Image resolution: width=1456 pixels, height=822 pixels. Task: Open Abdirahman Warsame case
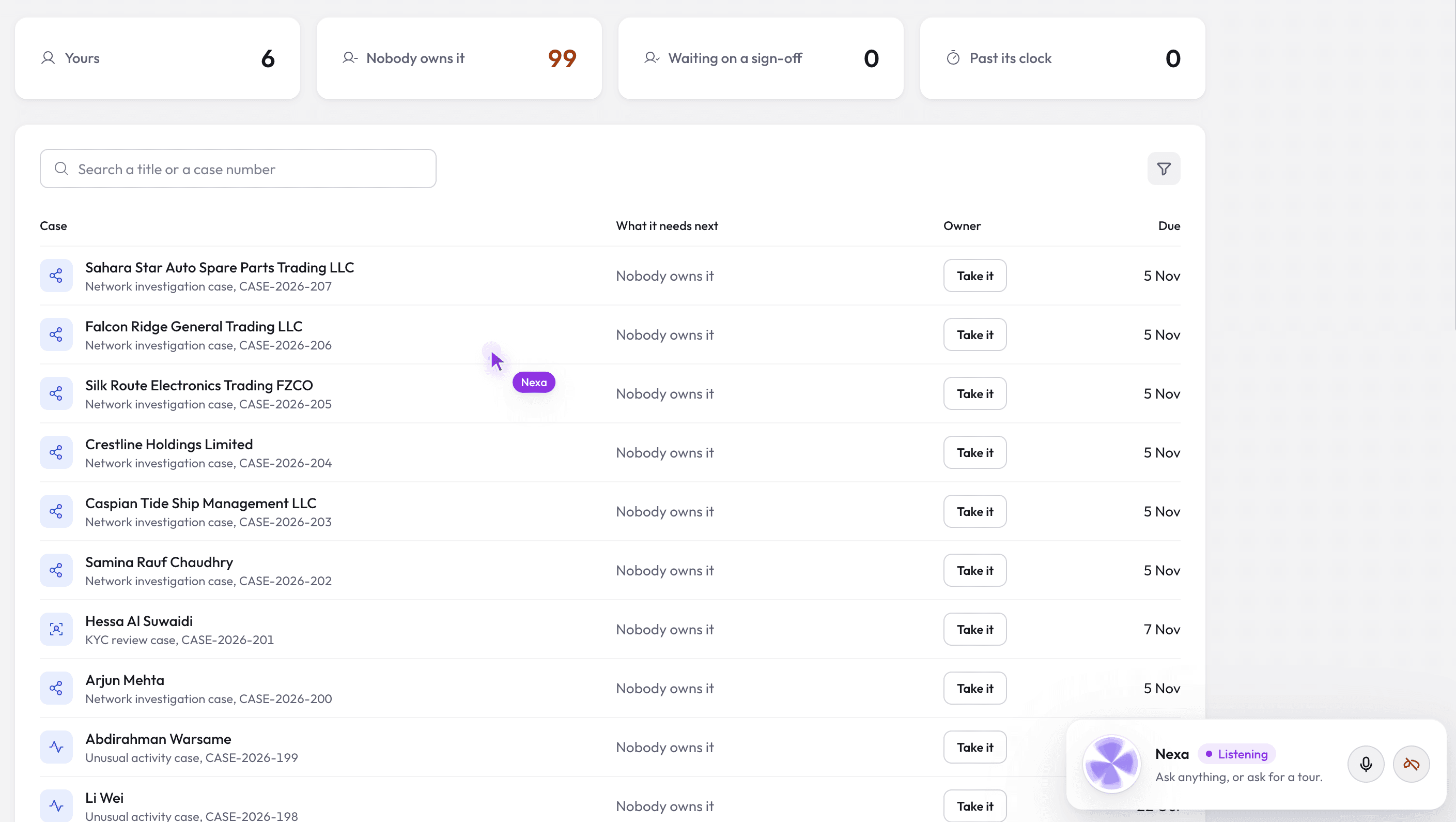(158, 738)
